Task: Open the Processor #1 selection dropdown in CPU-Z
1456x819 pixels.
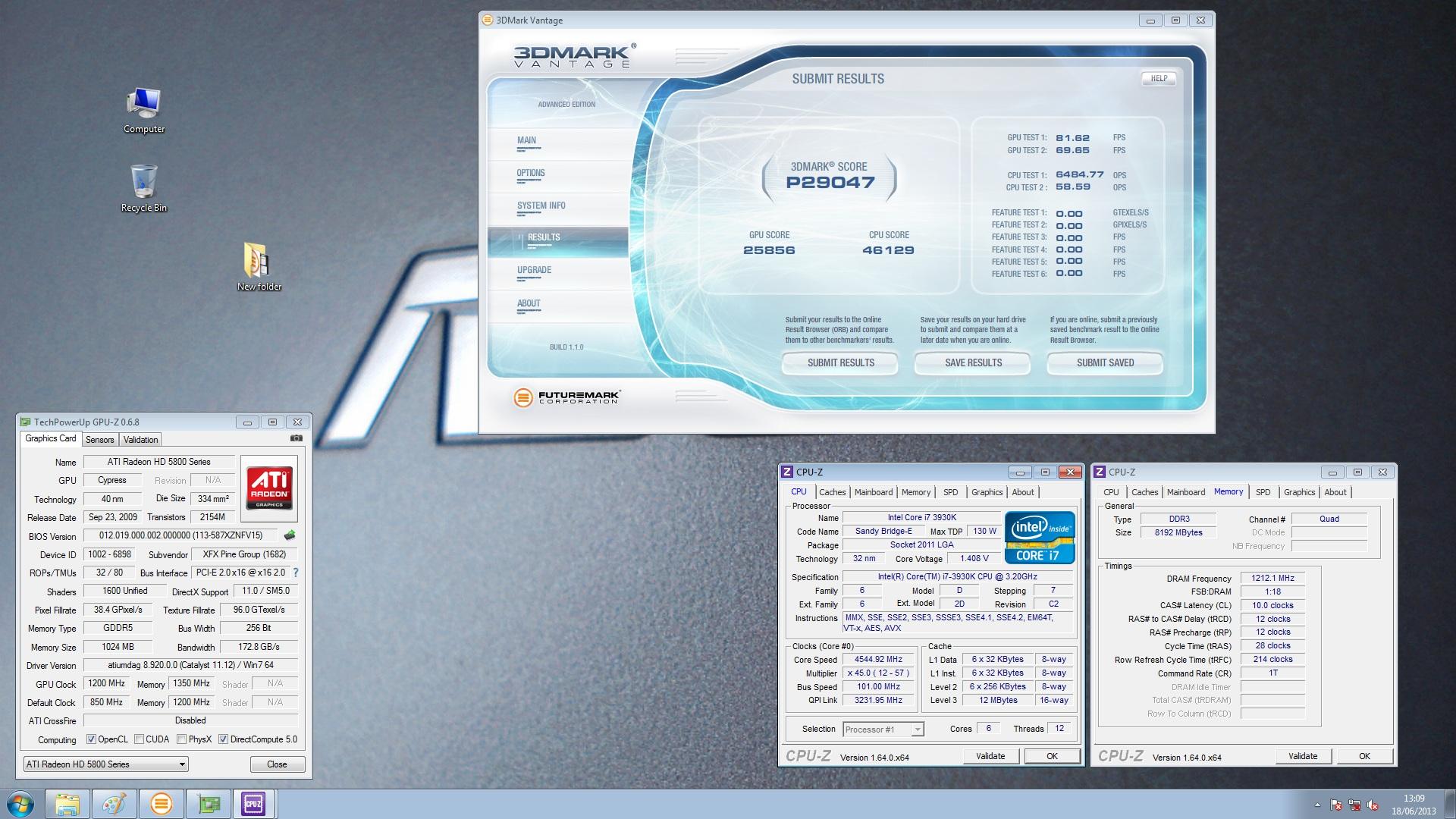Action: click(883, 729)
